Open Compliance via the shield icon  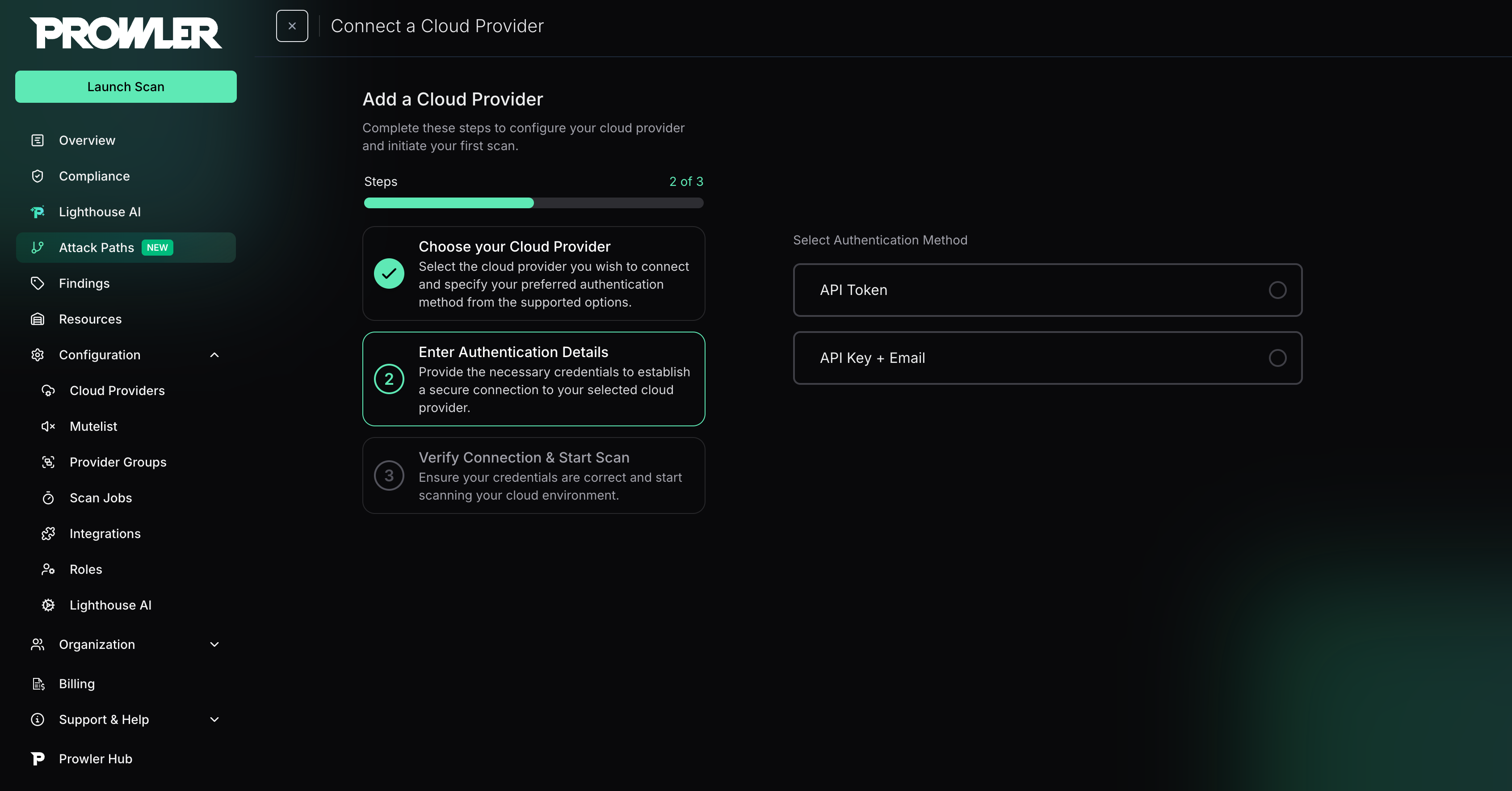pos(37,176)
